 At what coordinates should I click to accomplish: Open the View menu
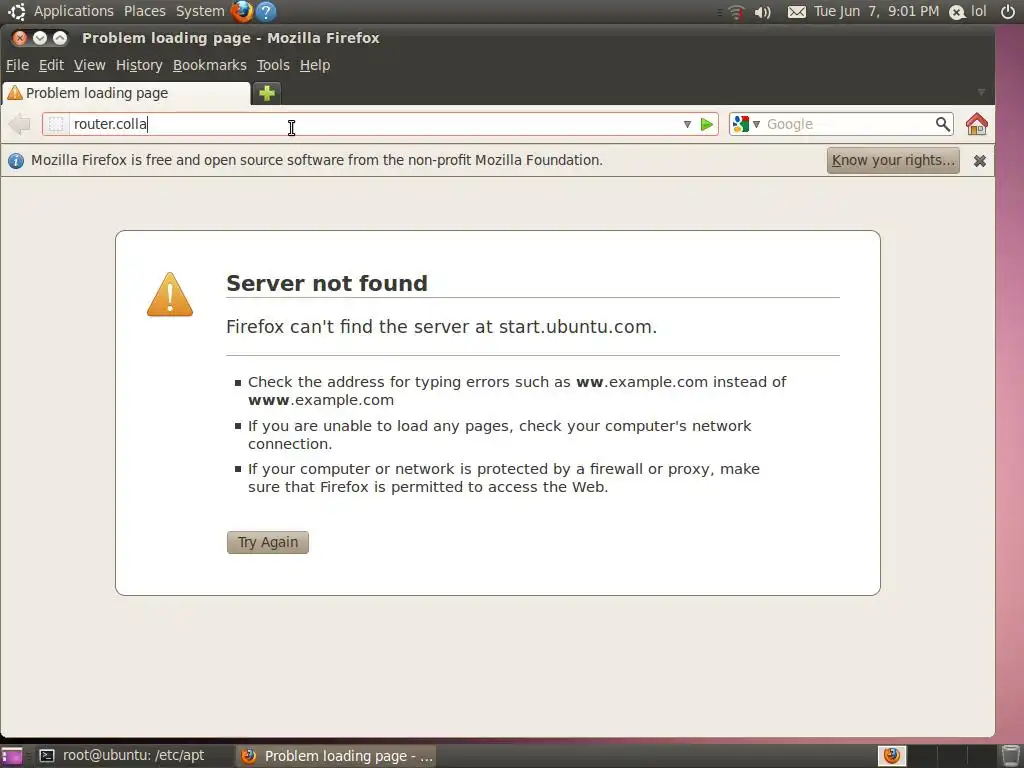pos(89,65)
